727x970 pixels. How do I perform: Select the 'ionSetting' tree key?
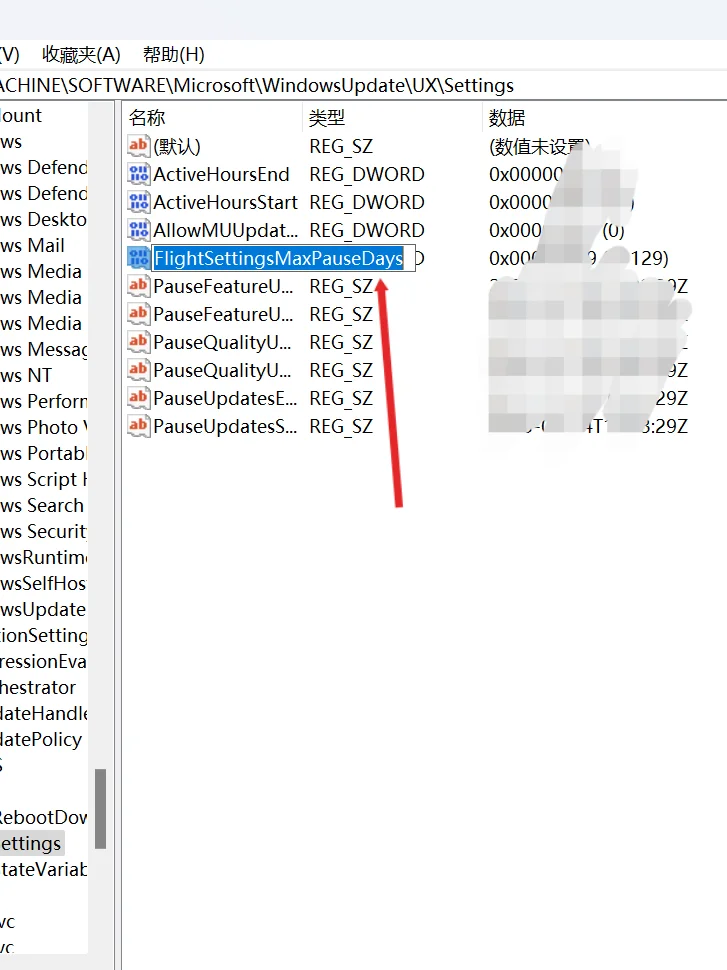pos(43,635)
